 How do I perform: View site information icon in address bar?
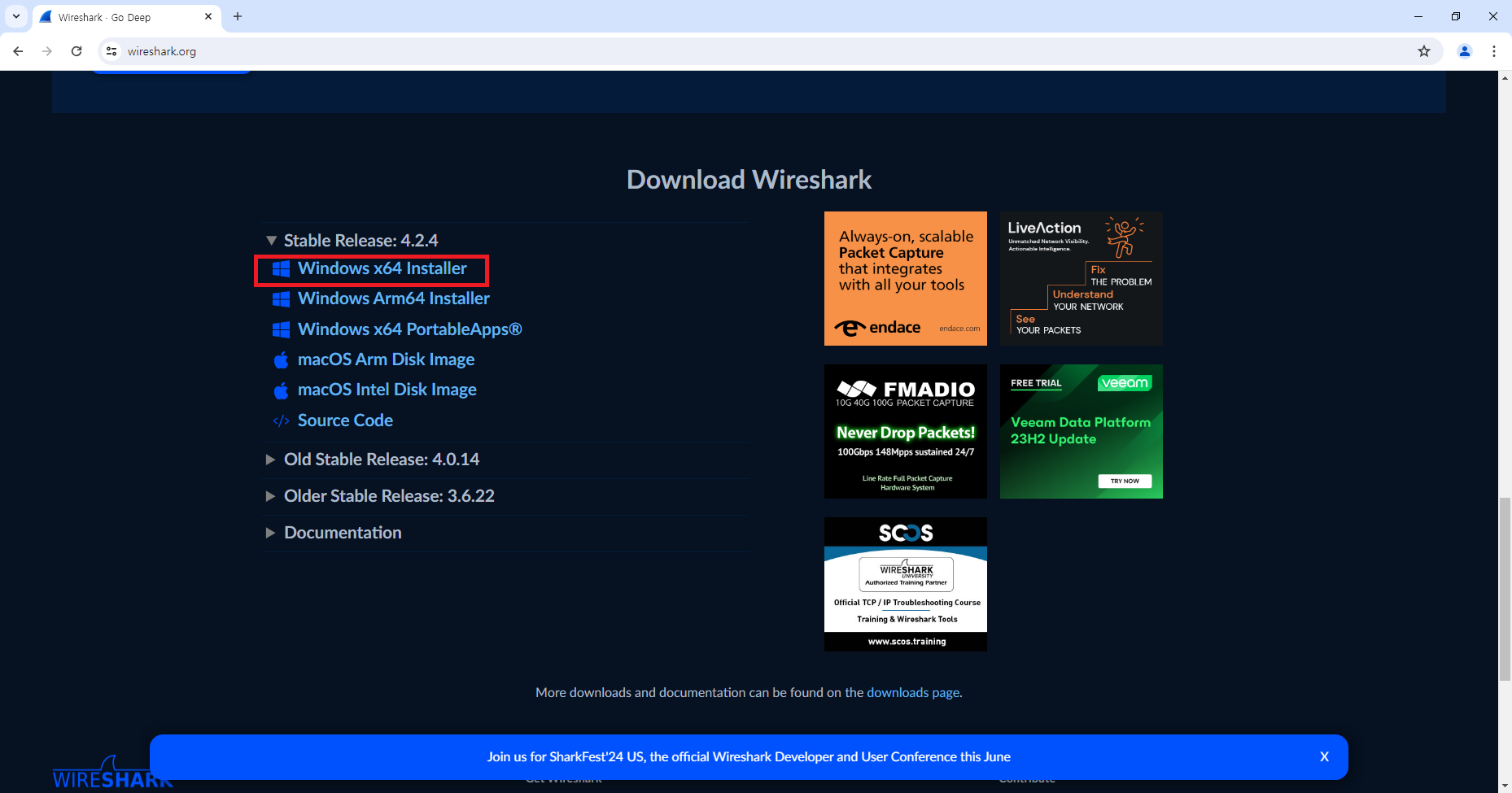(111, 51)
